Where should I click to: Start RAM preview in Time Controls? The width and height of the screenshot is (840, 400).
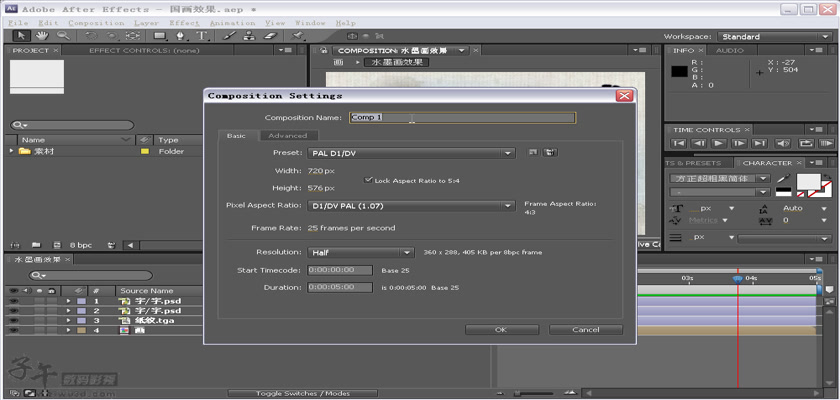pos(827,144)
